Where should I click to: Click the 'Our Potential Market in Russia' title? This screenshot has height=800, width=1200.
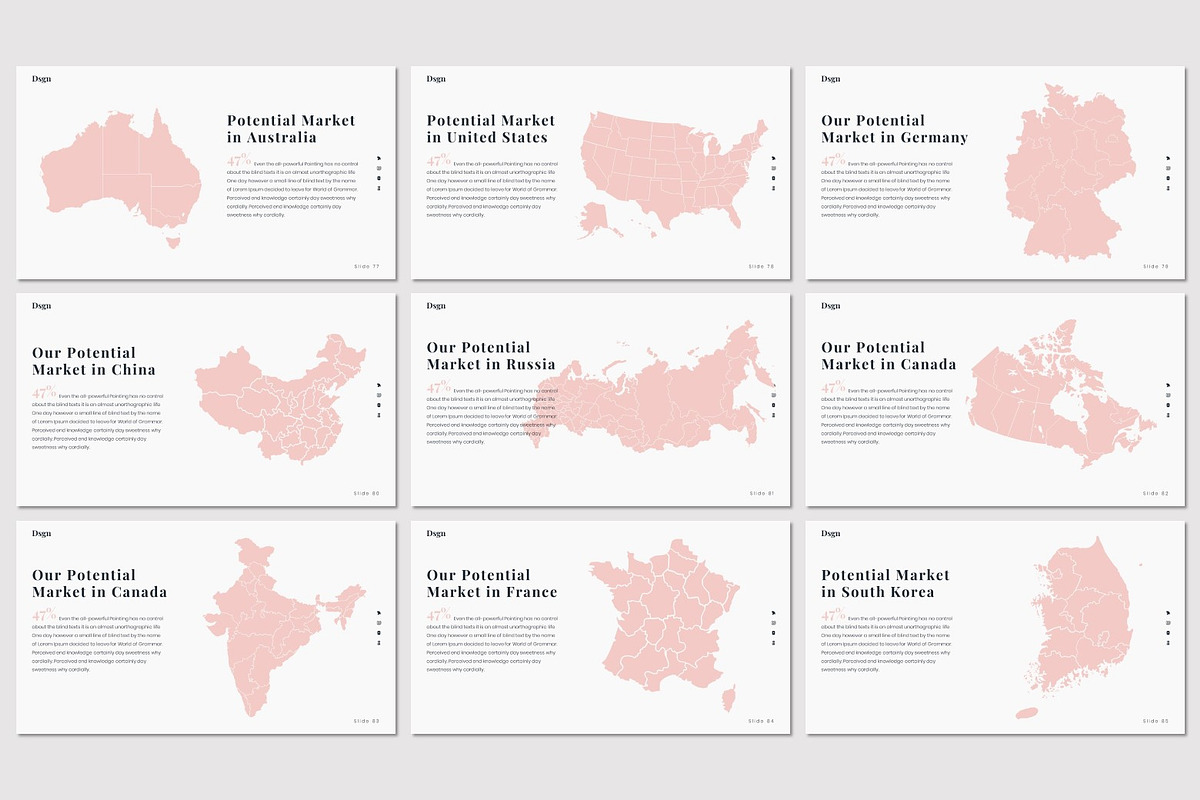491,356
